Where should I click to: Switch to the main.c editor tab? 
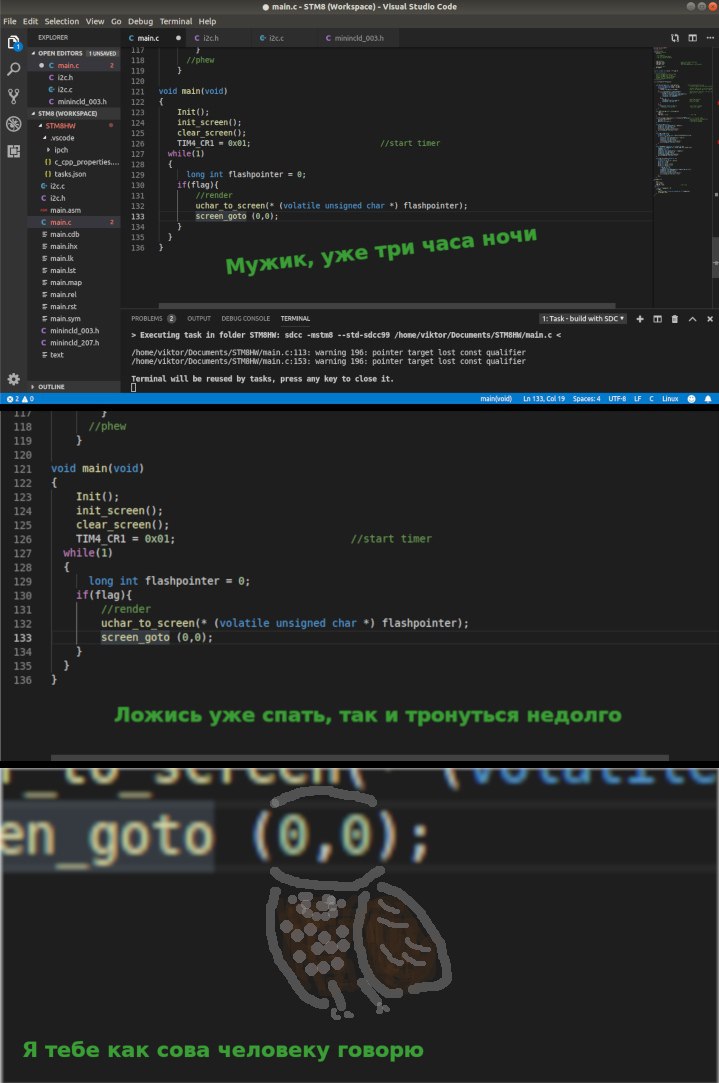point(153,38)
